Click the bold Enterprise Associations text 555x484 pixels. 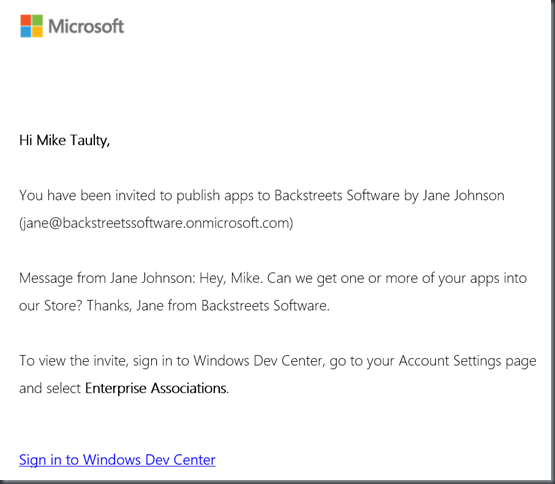[x=156, y=388]
